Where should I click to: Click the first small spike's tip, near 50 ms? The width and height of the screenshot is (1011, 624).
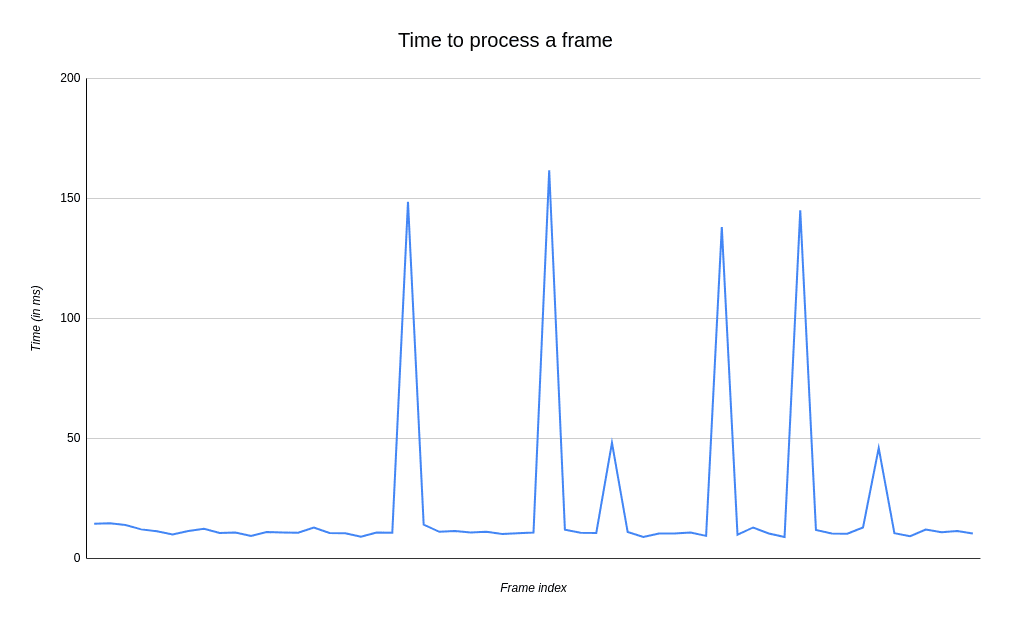[612, 443]
